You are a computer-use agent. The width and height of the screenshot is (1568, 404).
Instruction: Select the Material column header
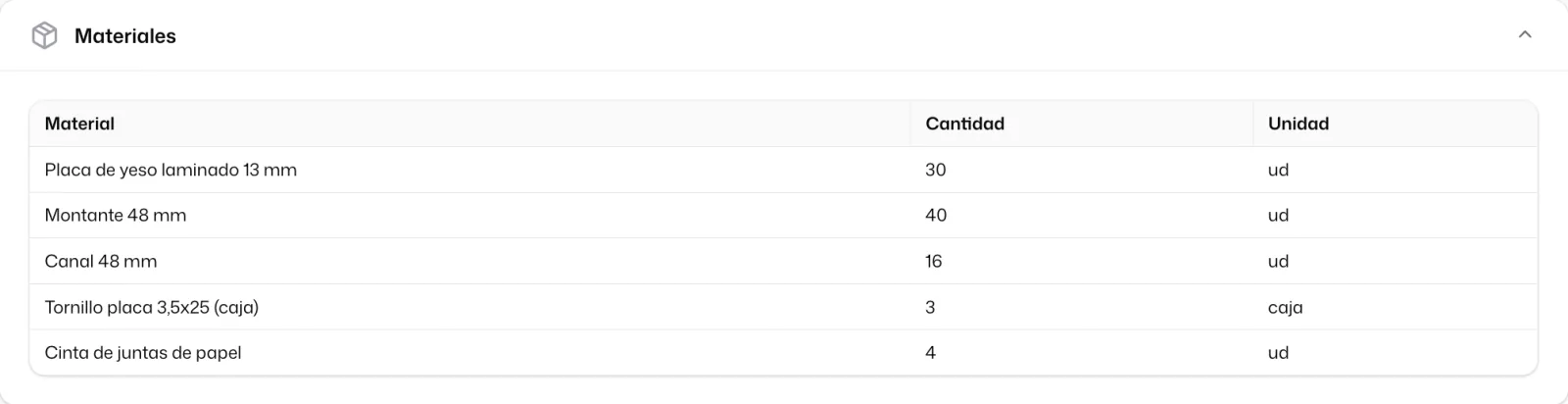pyautogui.click(x=79, y=124)
